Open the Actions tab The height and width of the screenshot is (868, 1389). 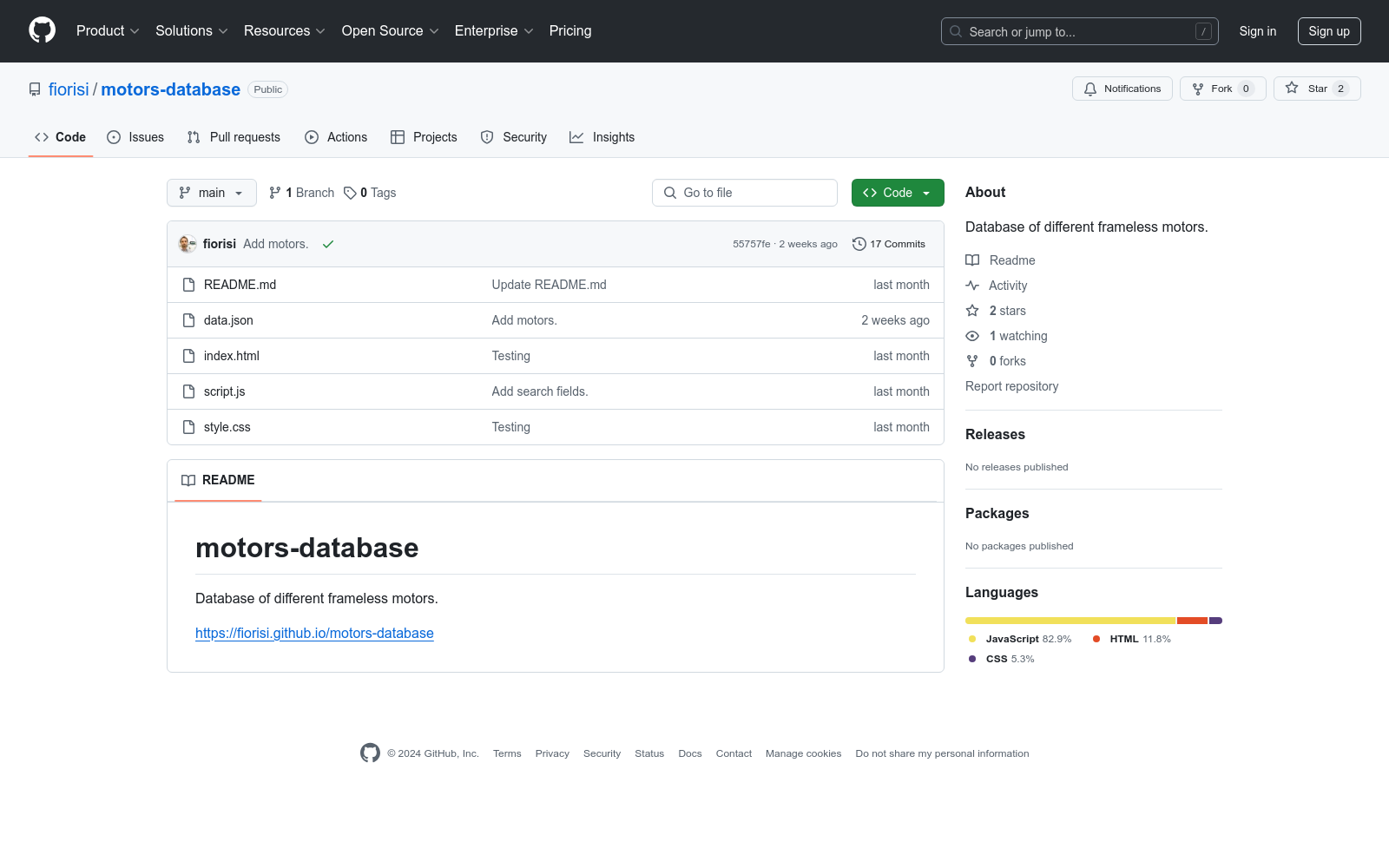pos(336,137)
